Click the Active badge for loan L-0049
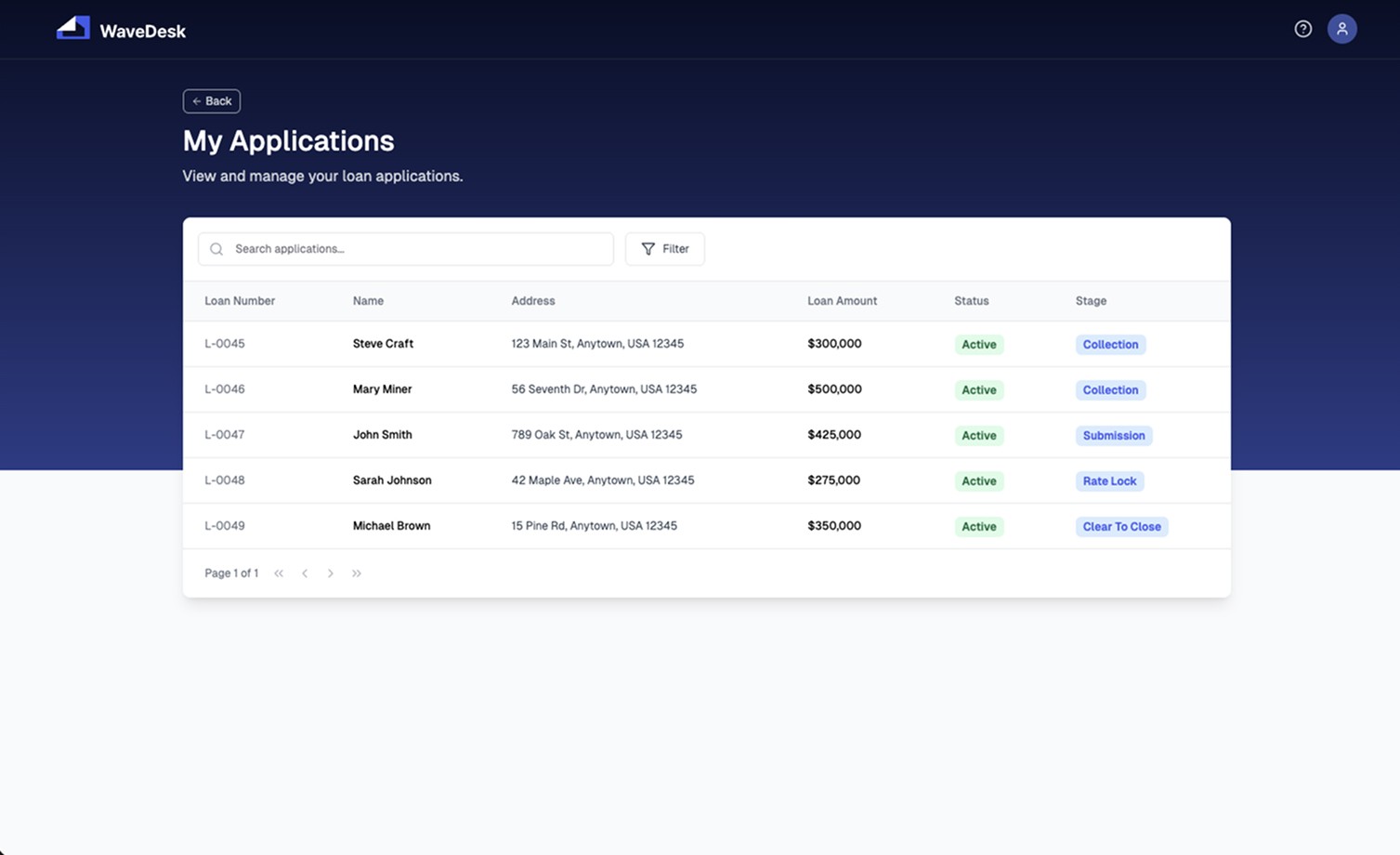The image size is (1400, 855). coord(978,526)
